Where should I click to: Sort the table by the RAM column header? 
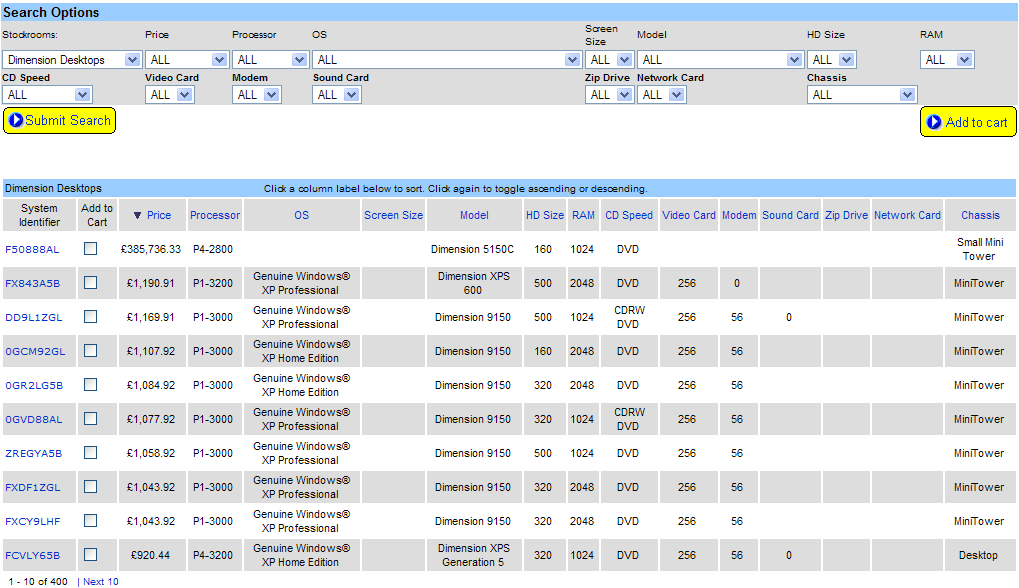pyautogui.click(x=584, y=215)
